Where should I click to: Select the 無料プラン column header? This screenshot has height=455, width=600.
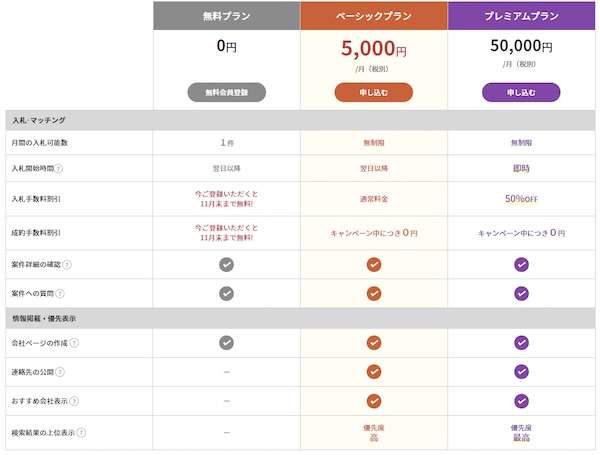coord(226,15)
